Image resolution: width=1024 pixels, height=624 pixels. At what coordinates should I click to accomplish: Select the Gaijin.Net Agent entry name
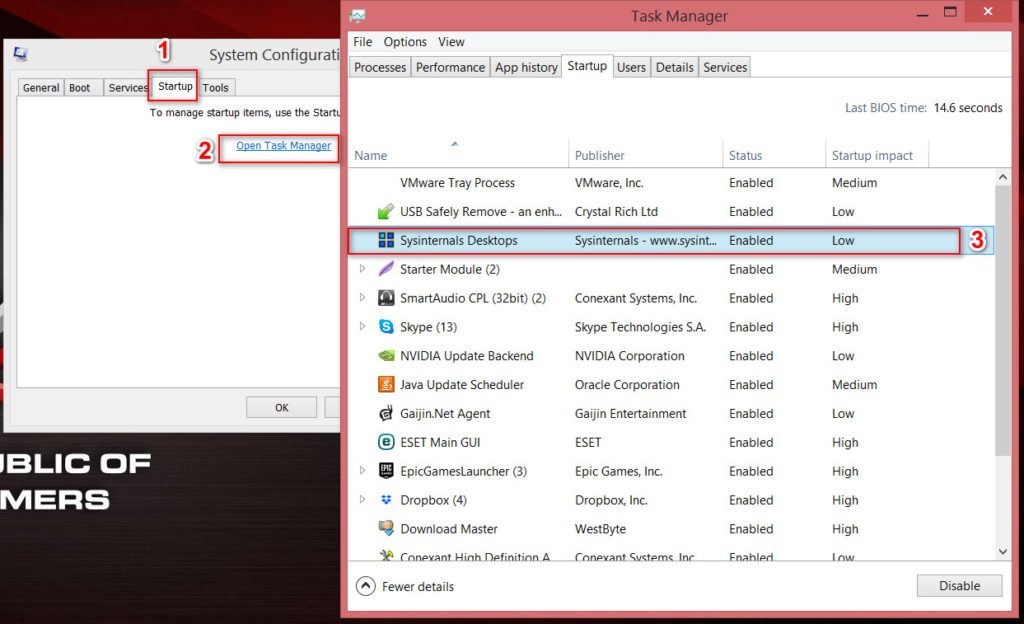point(445,413)
